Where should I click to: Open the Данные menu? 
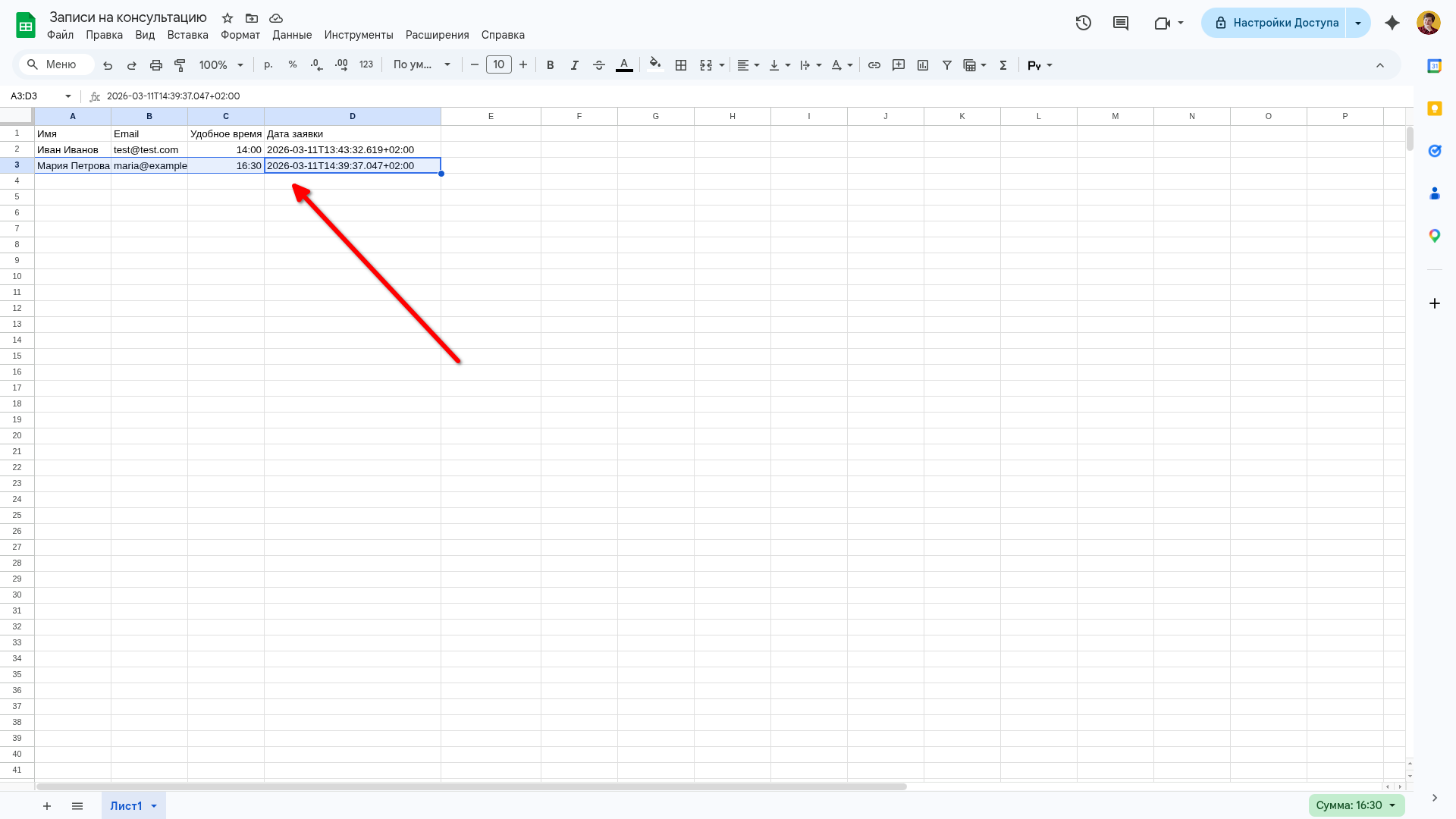(292, 35)
